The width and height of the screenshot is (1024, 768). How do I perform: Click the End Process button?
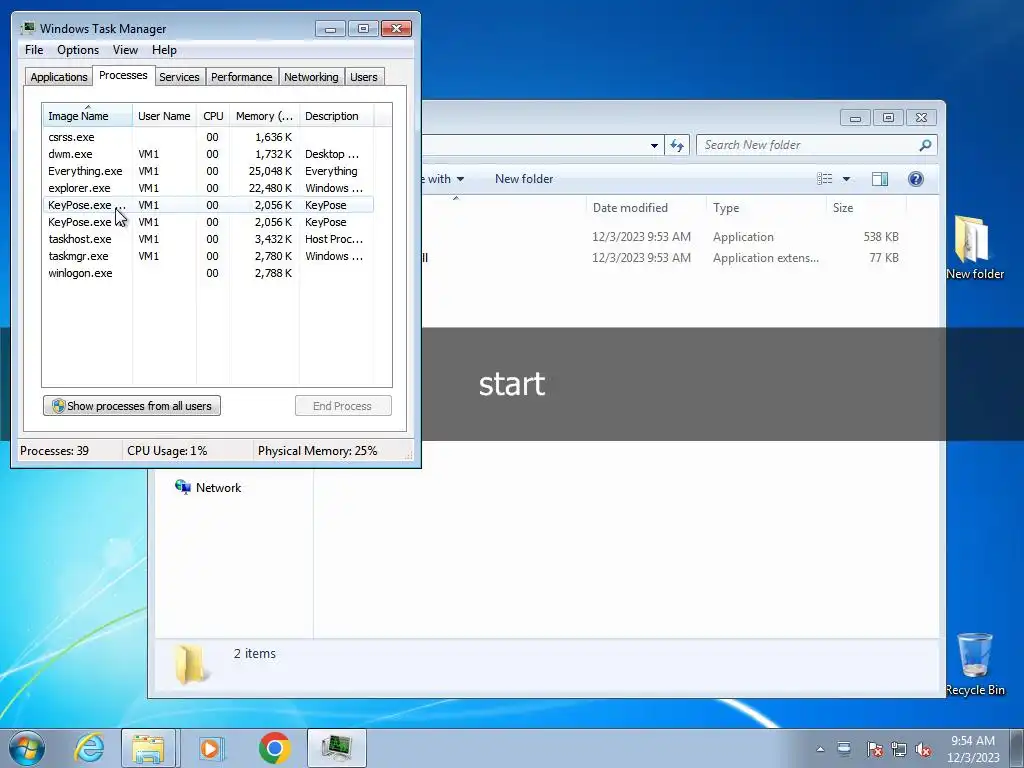click(x=343, y=406)
